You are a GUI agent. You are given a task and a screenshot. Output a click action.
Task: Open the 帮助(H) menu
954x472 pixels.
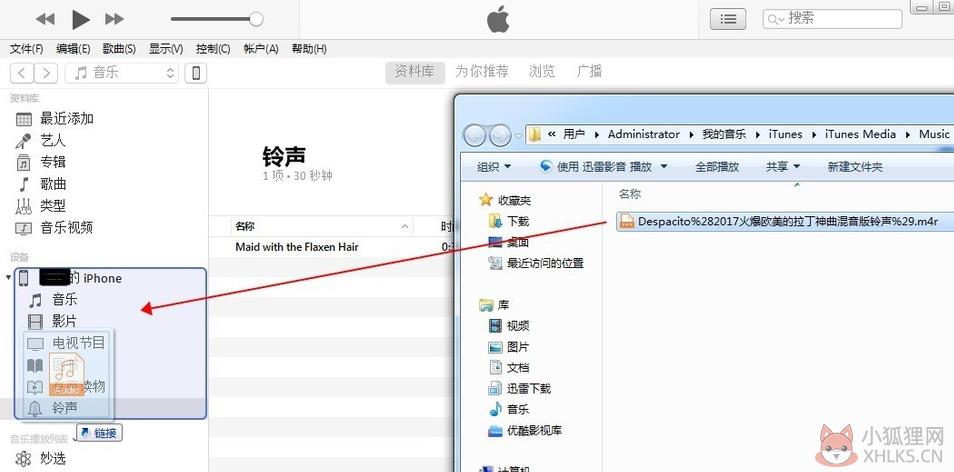coord(309,49)
